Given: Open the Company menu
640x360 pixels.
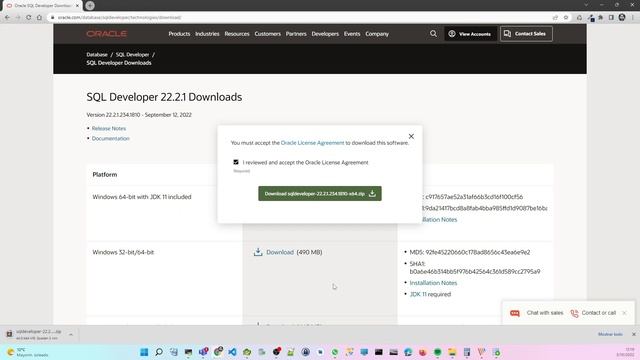Looking at the screenshot, I should point(377,34).
